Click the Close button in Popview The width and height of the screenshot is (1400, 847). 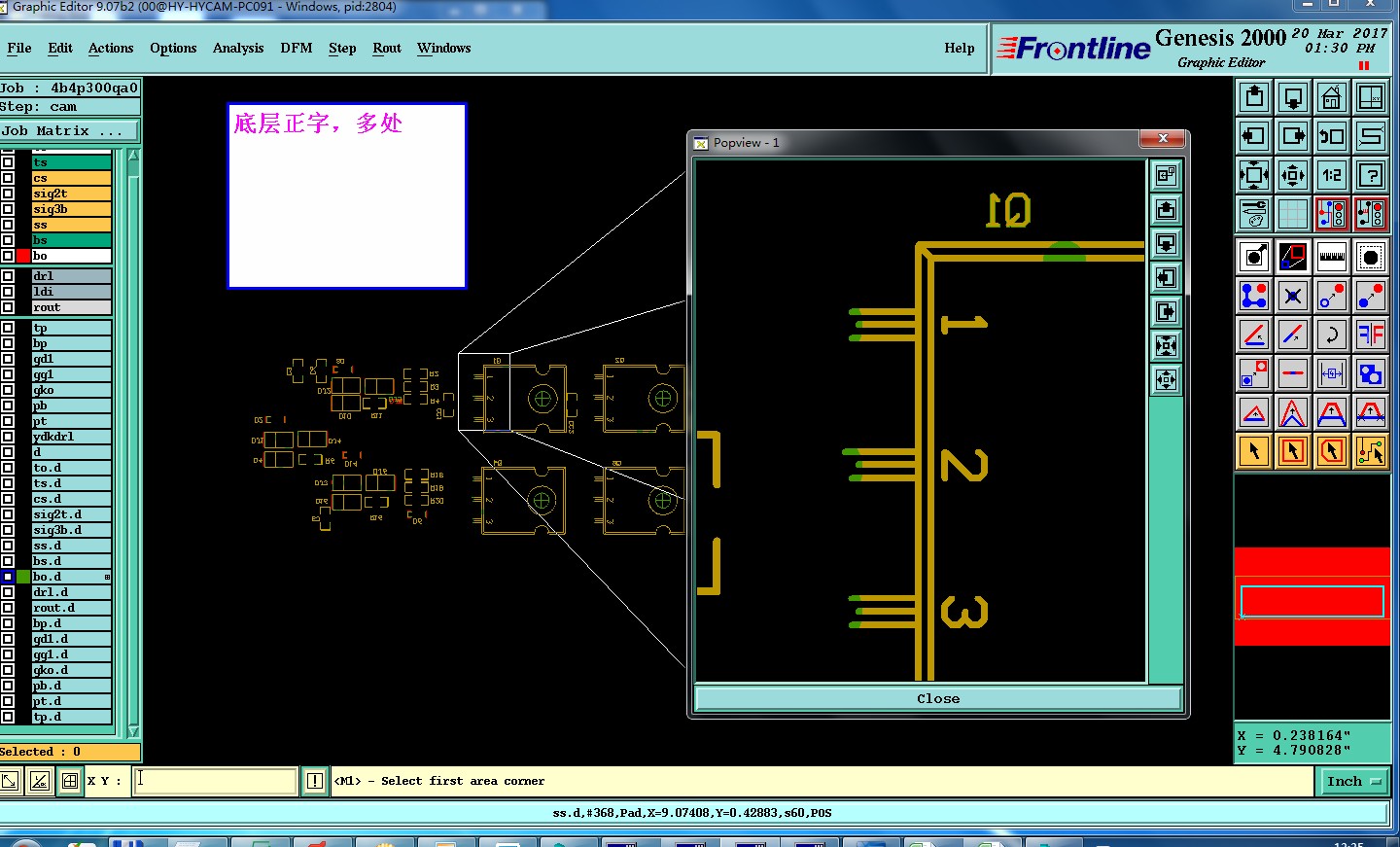[938, 698]
